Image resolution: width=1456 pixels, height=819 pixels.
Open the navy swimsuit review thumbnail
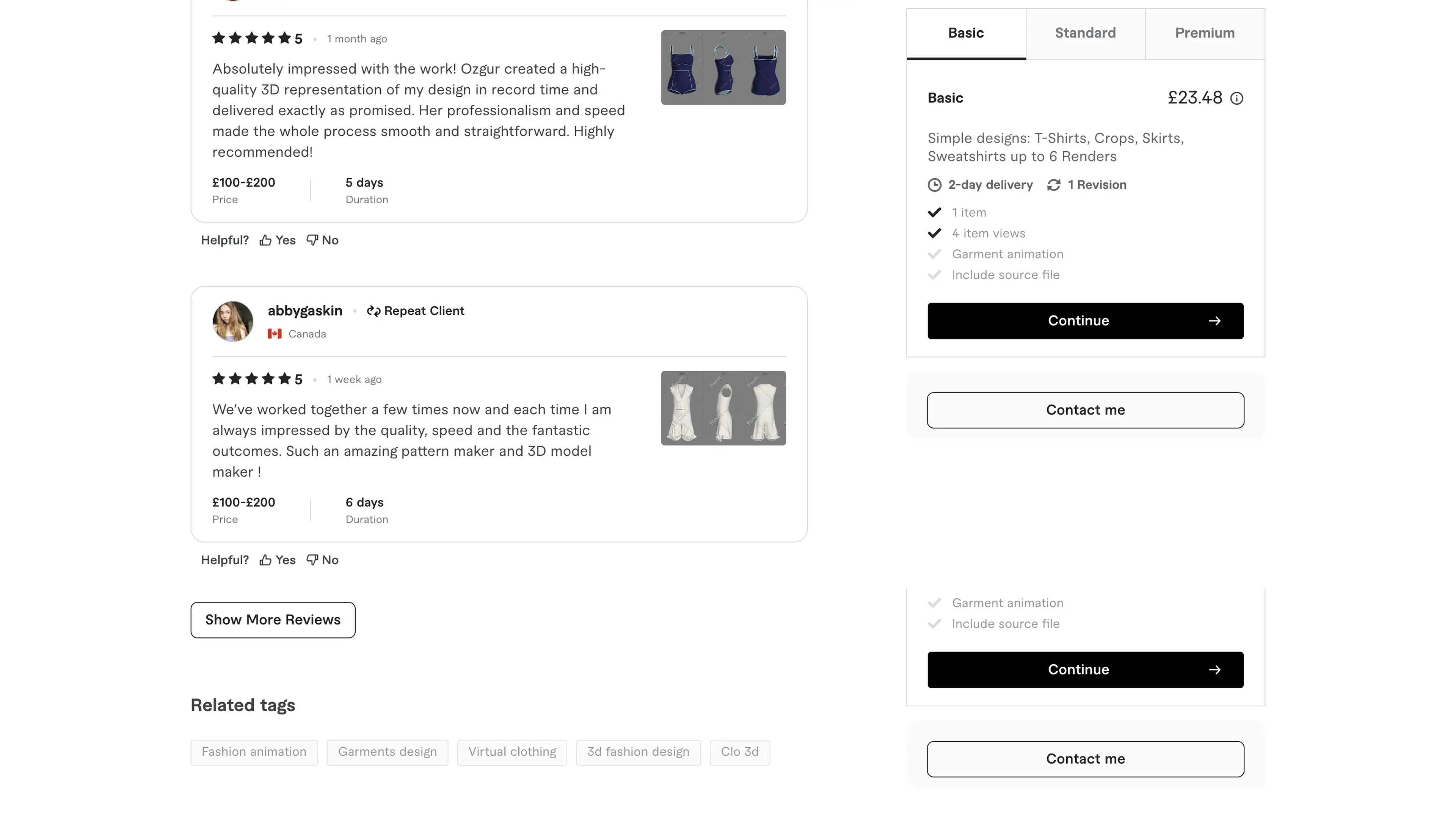[x=723, y=67]
